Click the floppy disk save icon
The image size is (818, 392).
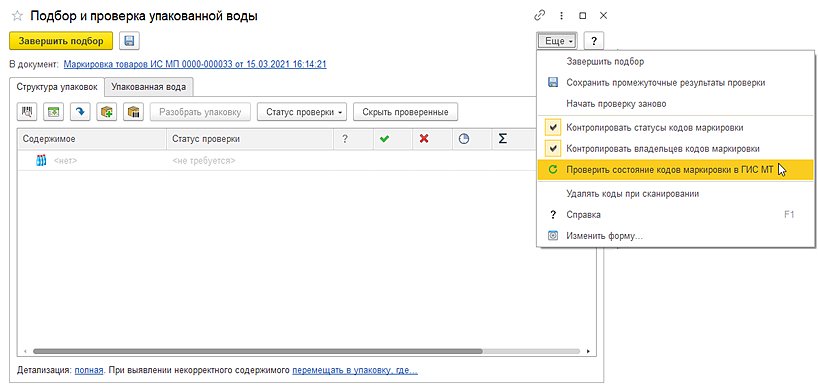129,41
